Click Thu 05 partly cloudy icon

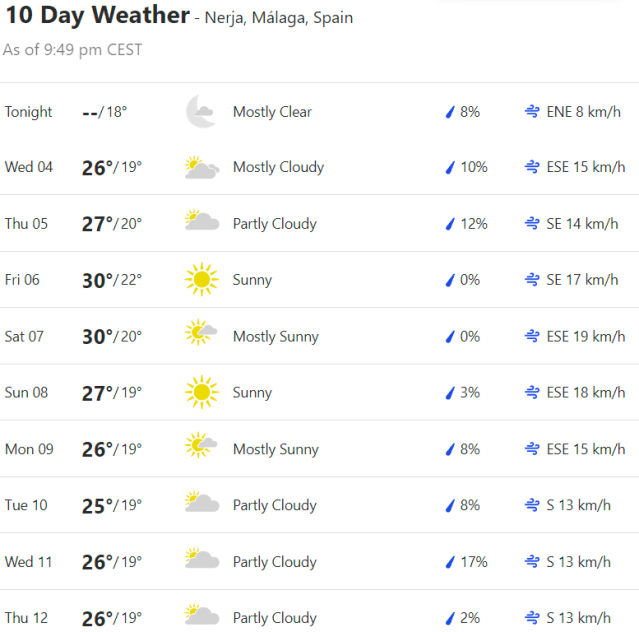201,223
